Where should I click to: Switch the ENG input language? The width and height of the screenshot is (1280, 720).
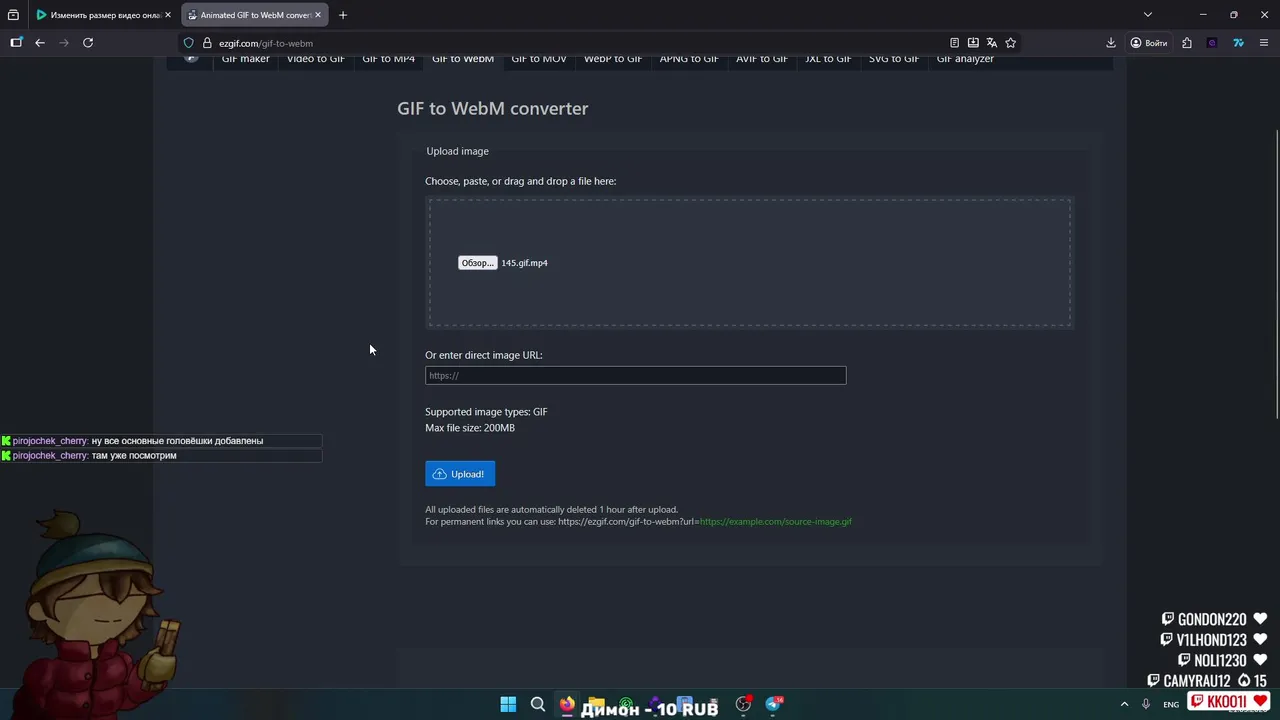point(1171,704)
